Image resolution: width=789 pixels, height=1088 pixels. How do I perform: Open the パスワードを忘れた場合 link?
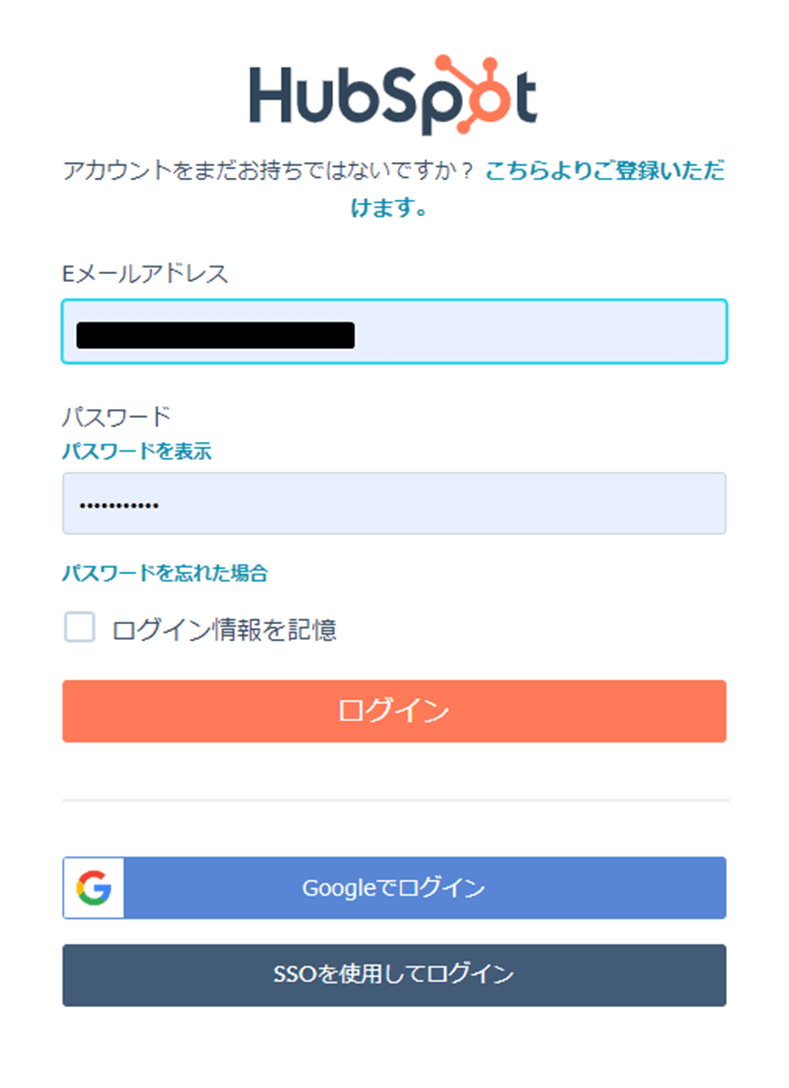pyautogui.click(x=165, y=573)
